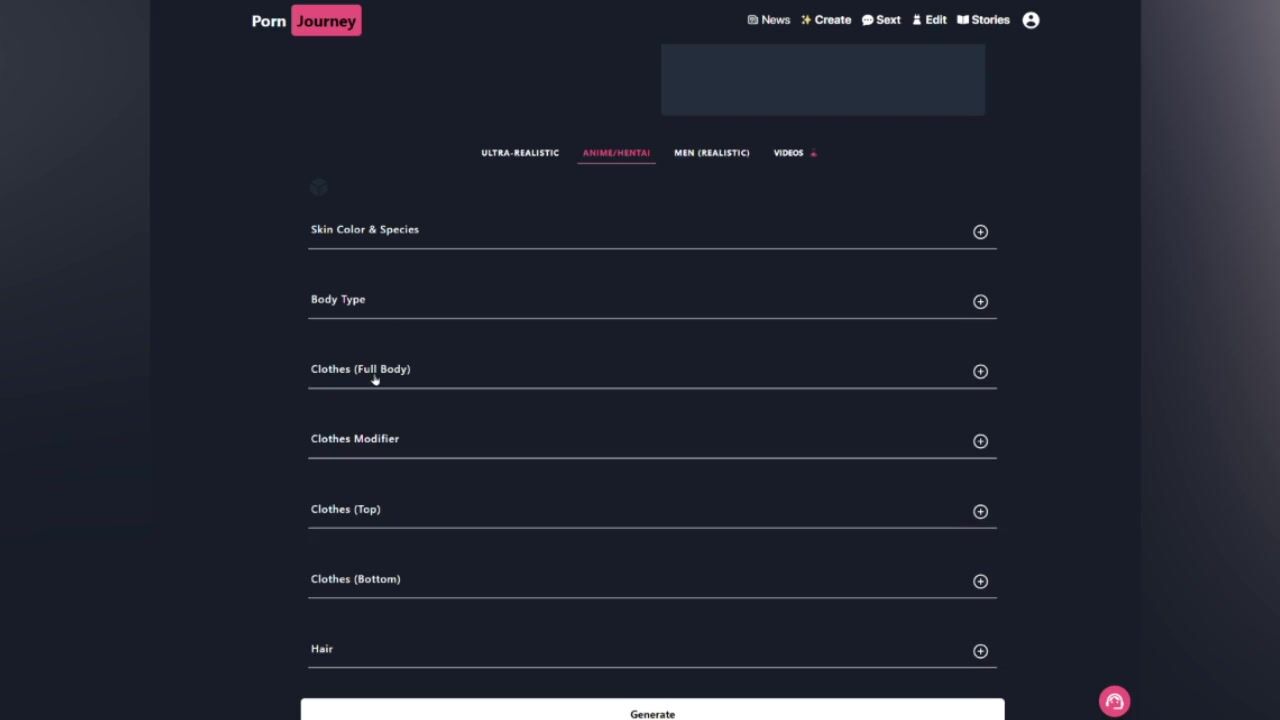Screen dimensions: 1280x720
Task: Expand the Body Type section plus icon
Action: point(980,302)
